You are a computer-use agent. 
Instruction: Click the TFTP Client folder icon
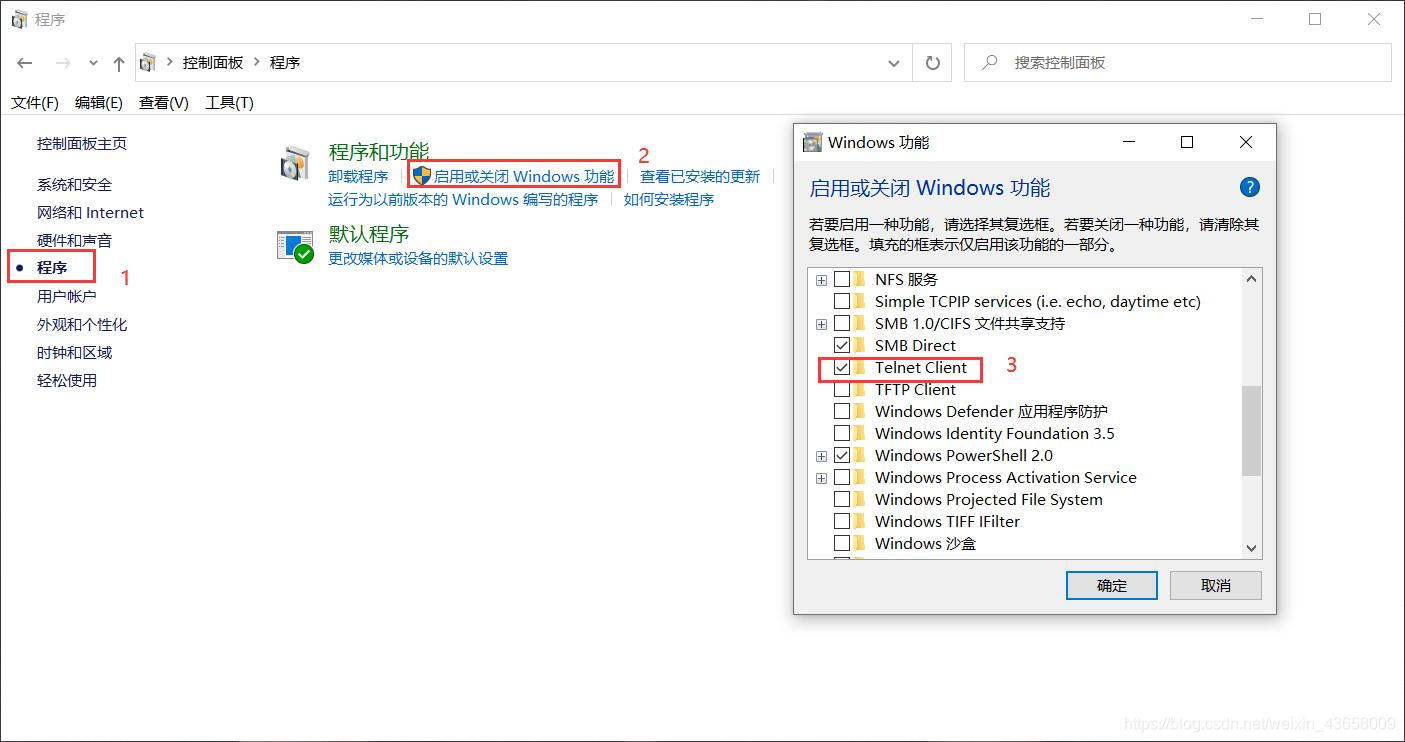(x=860, y=389)
